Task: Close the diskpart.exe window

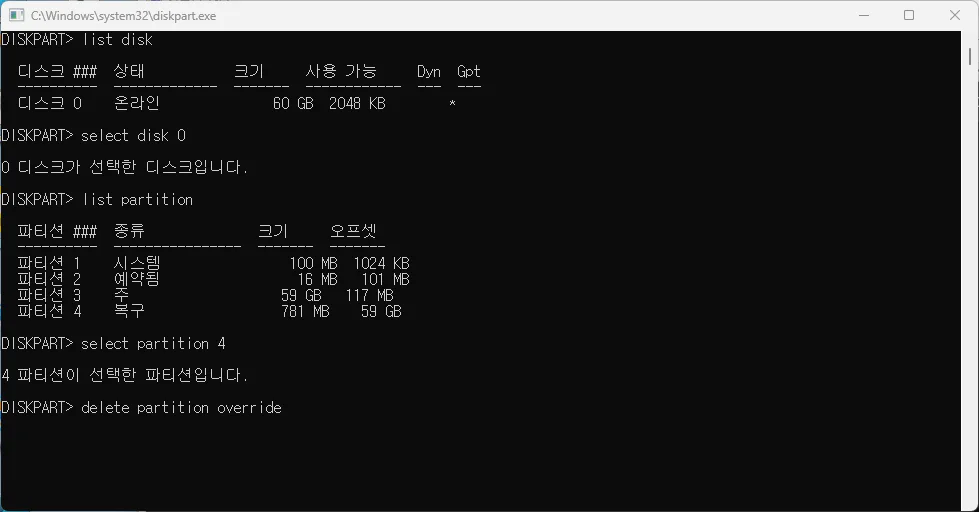Action: 955,15
